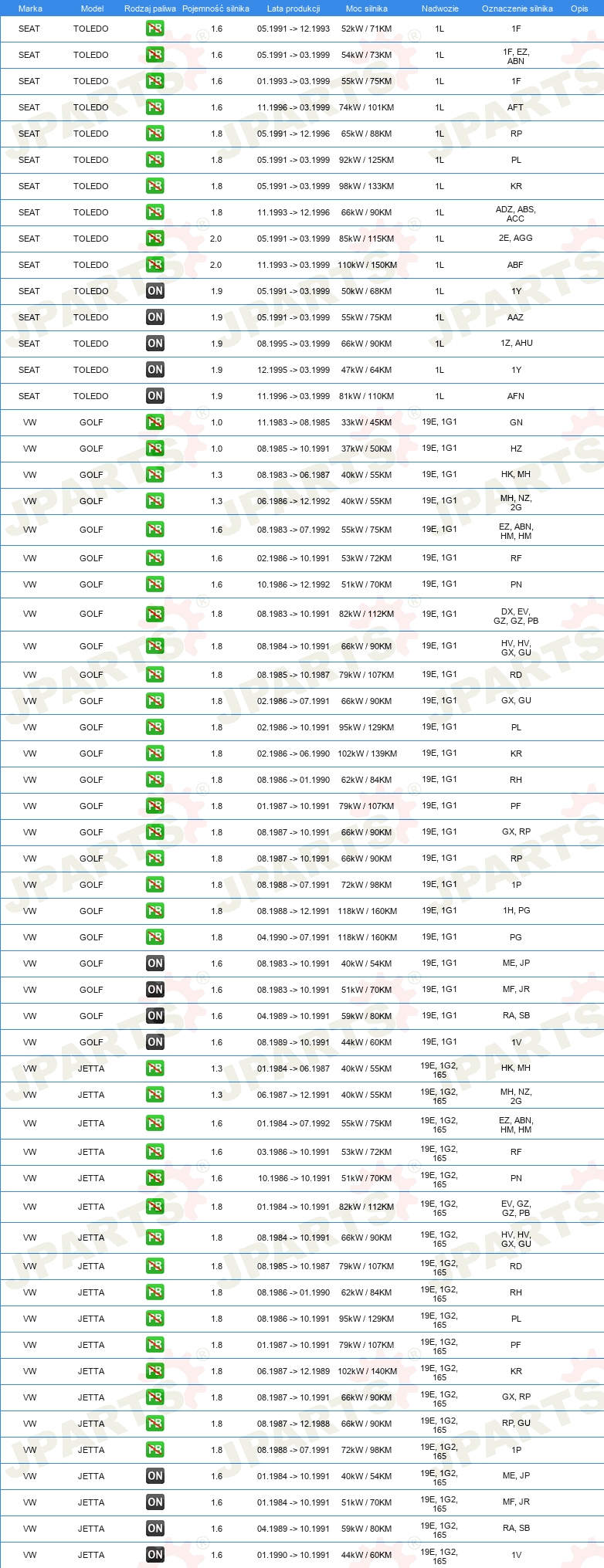The height and width of the screenshot is (1568, 604).
Task: Click the '08.1988 -> 12.1991' production years cell
Action: (294, 911)
